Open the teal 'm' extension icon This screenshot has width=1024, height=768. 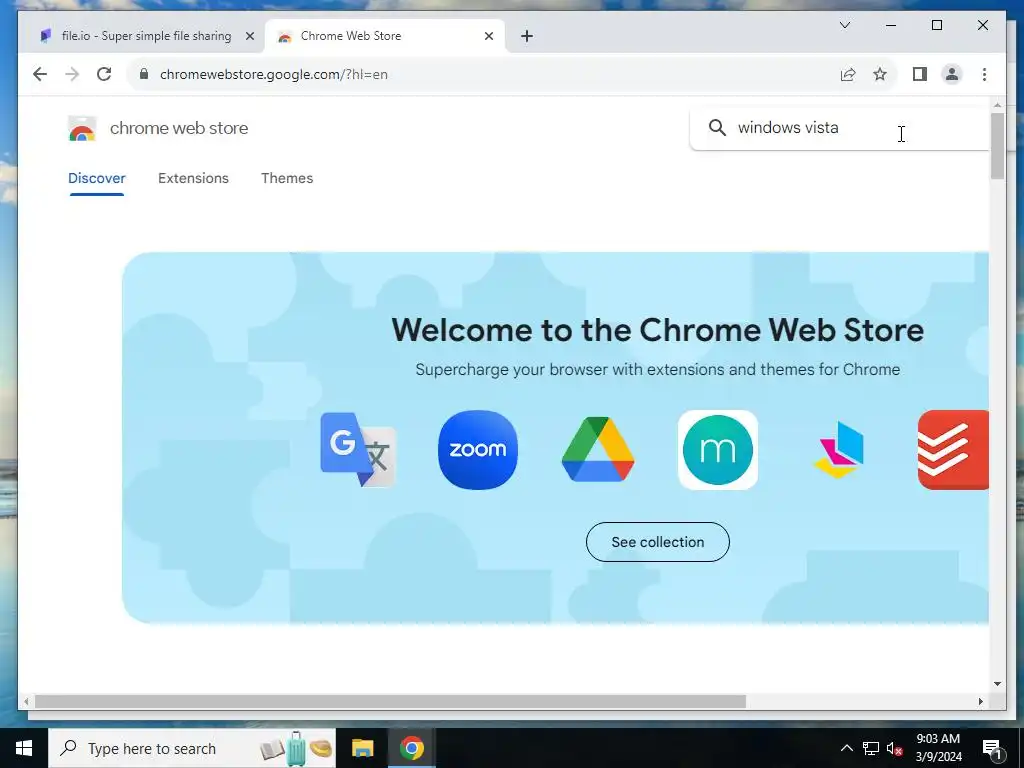click(x=718, y=450)
